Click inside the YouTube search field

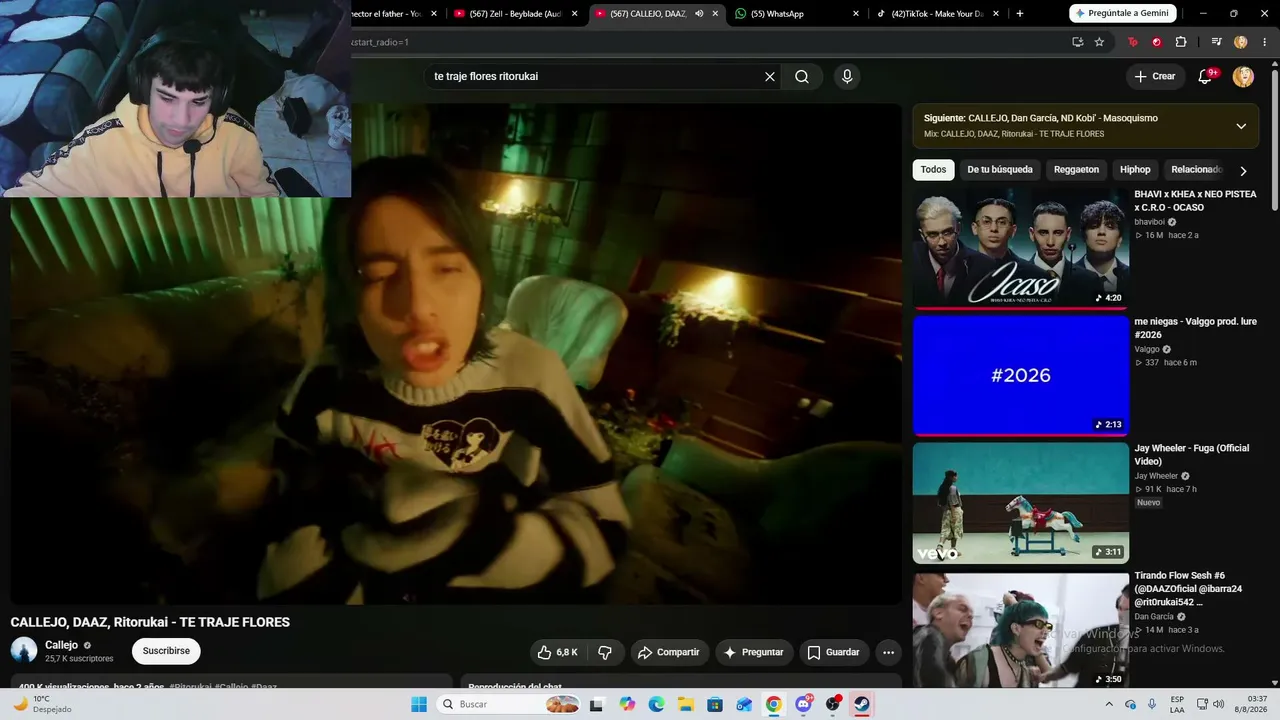tap(595, 77)
